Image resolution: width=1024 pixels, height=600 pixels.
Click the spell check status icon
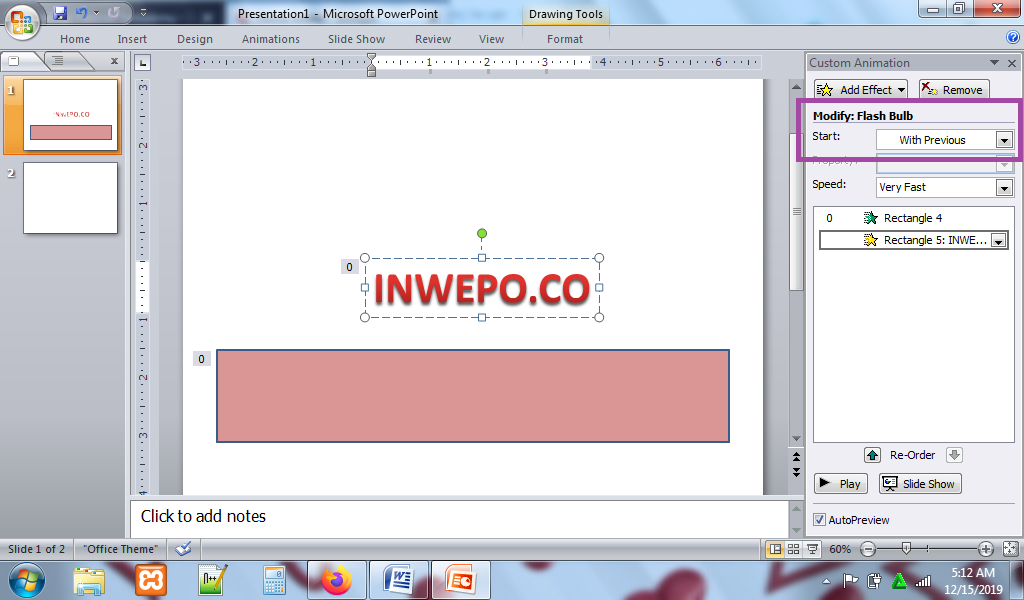point(184,549)
